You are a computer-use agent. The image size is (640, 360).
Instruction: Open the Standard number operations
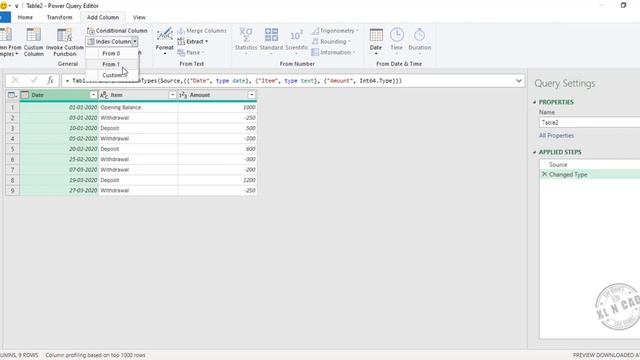[271, 41]
